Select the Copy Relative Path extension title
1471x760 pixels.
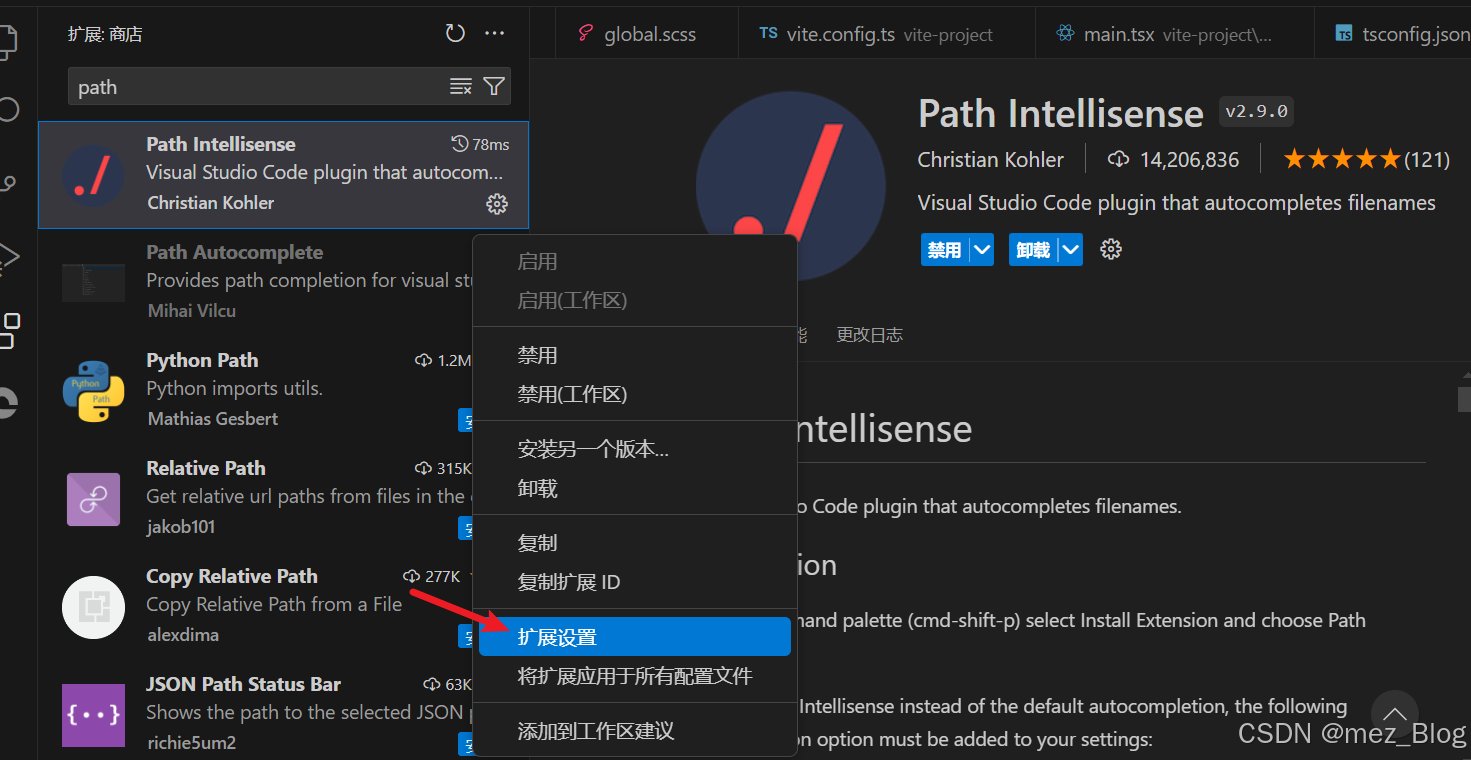coord(232,576)
